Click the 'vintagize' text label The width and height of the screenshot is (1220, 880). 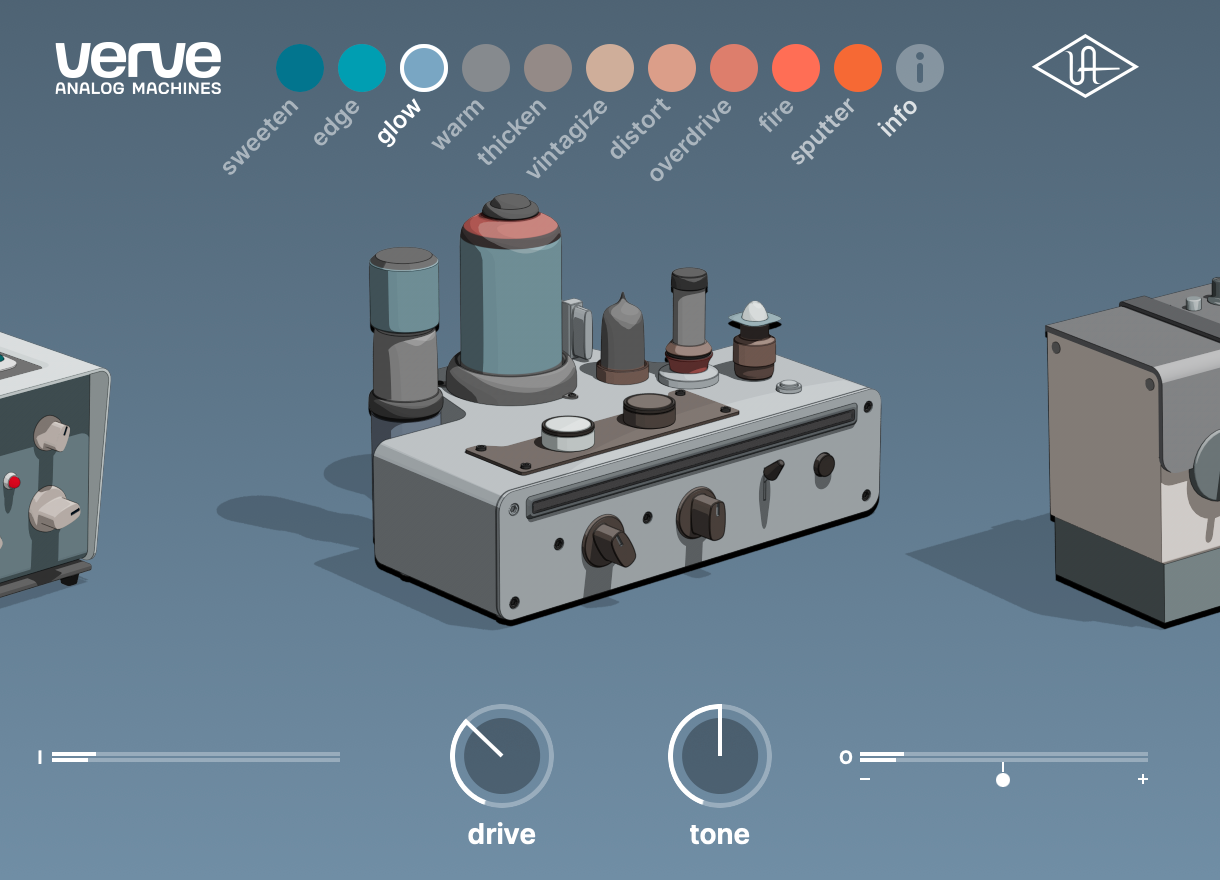coord(566,140)
